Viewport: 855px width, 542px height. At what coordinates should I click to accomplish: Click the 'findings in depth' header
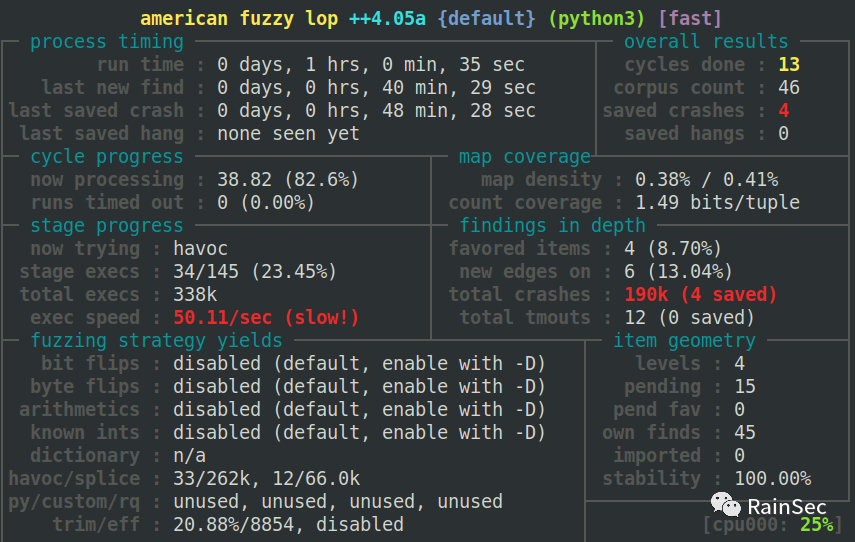(552, 225)
